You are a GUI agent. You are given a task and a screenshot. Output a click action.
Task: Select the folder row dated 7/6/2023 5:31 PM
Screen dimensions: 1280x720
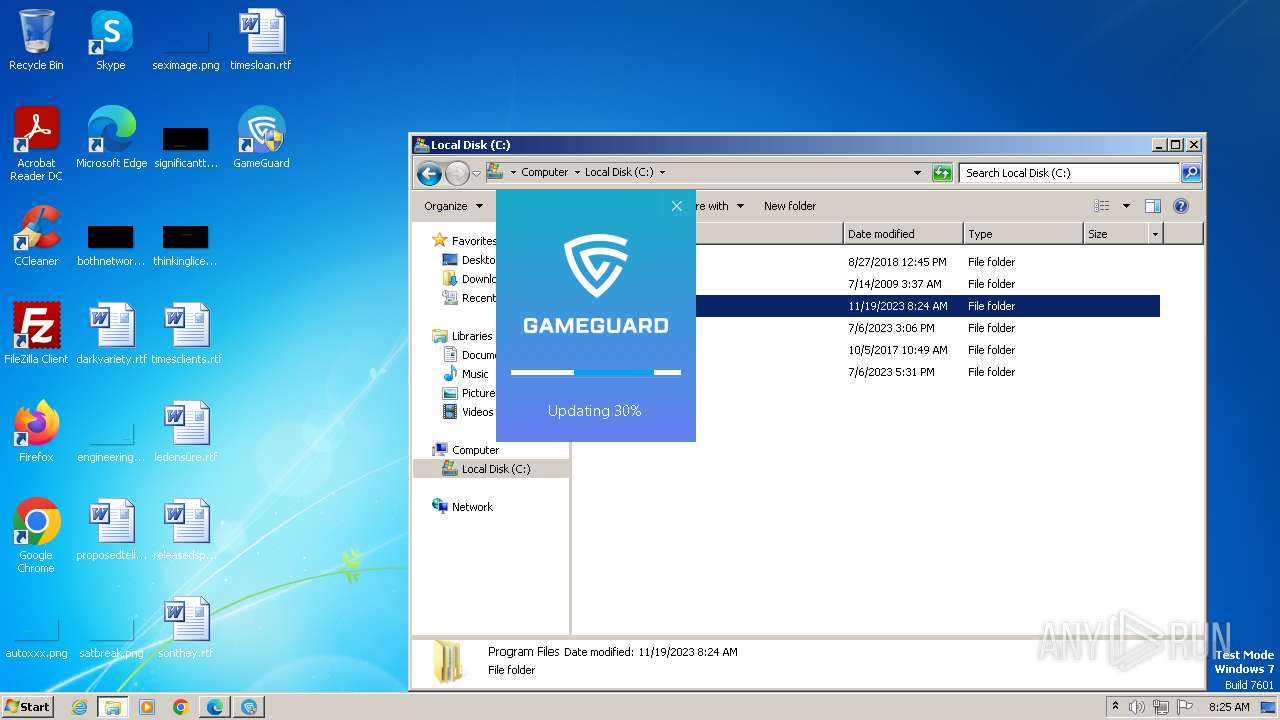point(868,372)
